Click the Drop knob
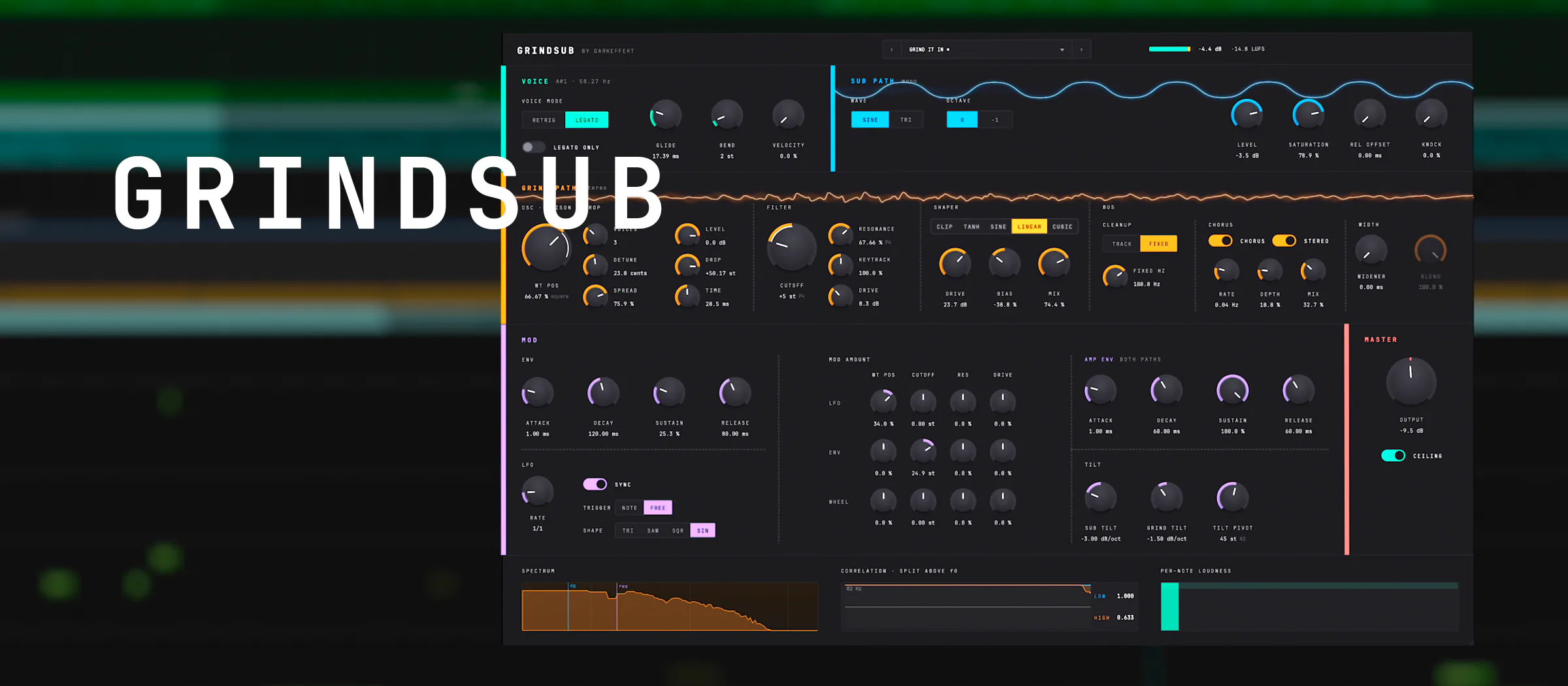Screen dimensions: 1568x686 687,265
